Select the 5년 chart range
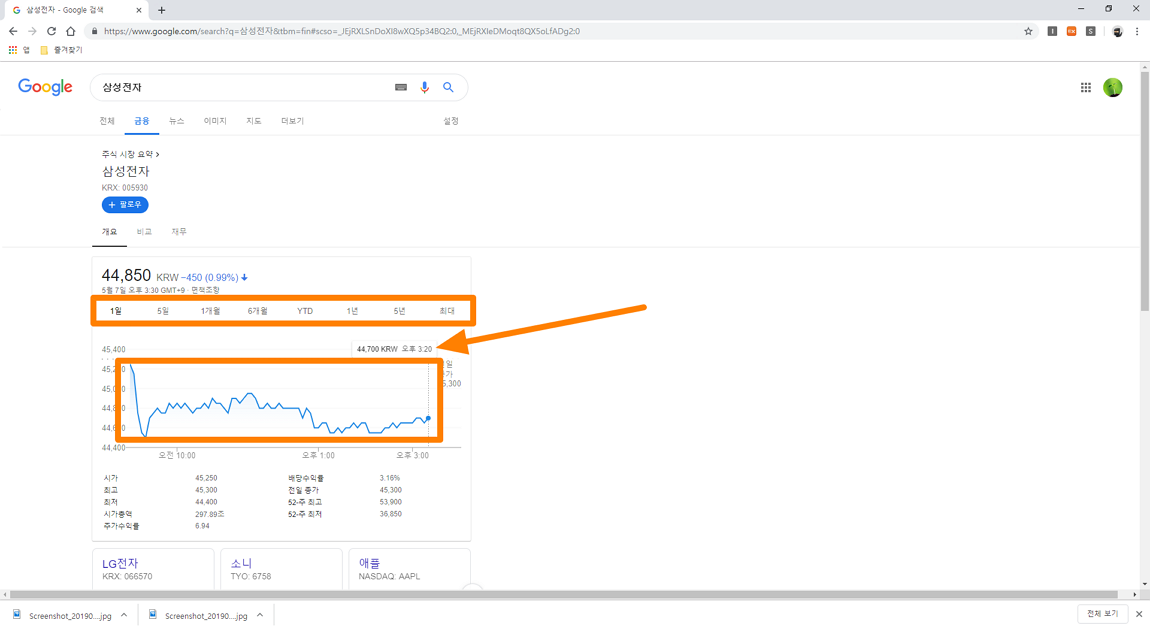 coord(399,311)
